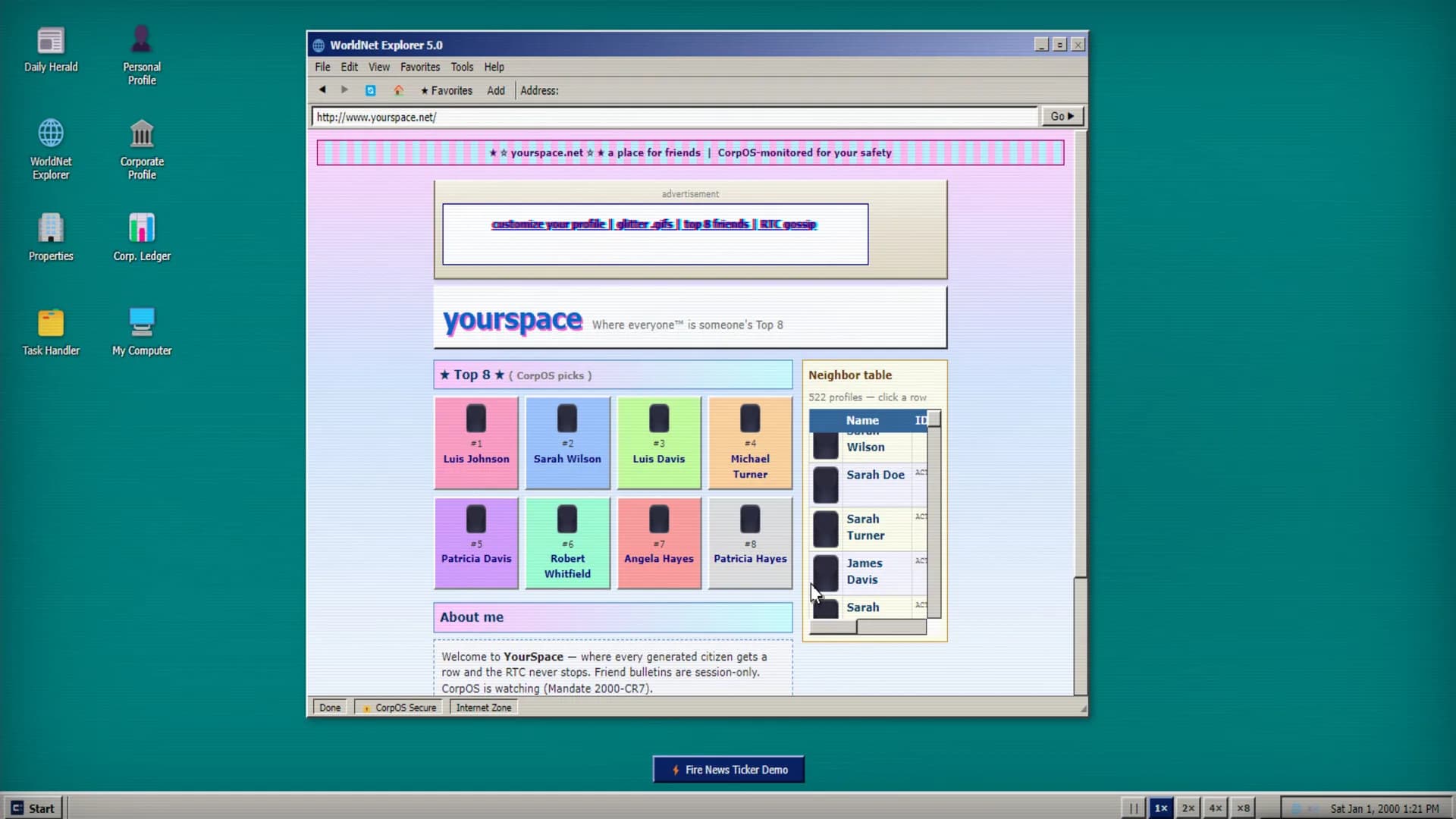Screen dimensions: 1456x819
Task: Open the Corp. Ledger desktop icon
Action: [142, 237]
